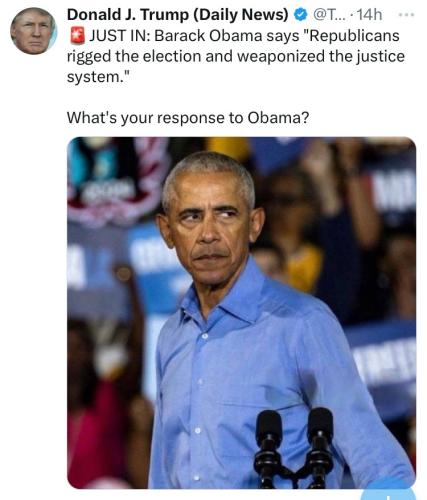The image size is (427, 500).
Task: Click the rigged the election tweet text line
Action: pos(236,56)
